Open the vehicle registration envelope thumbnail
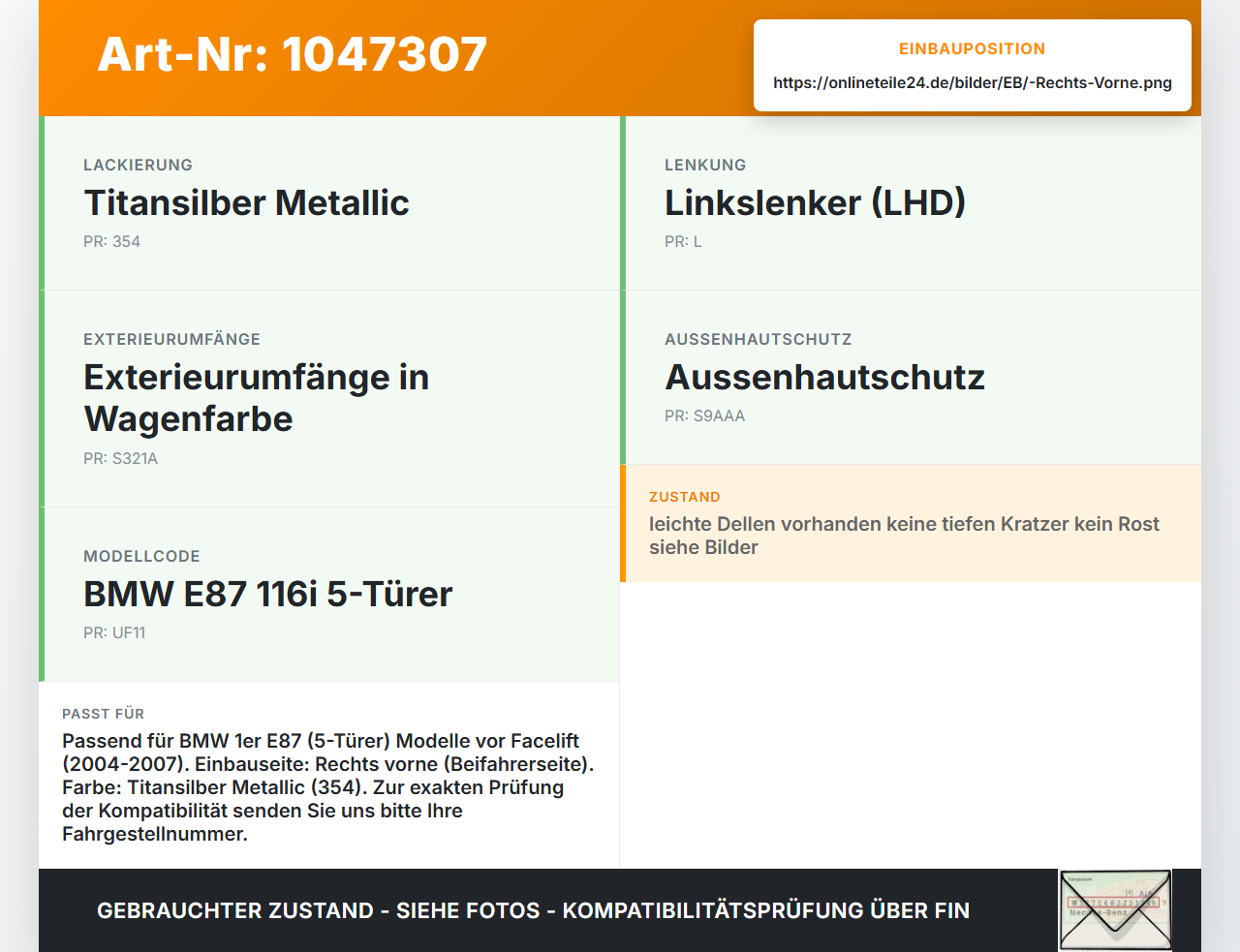This screenshot has width=1240, height=952. 1115,910
